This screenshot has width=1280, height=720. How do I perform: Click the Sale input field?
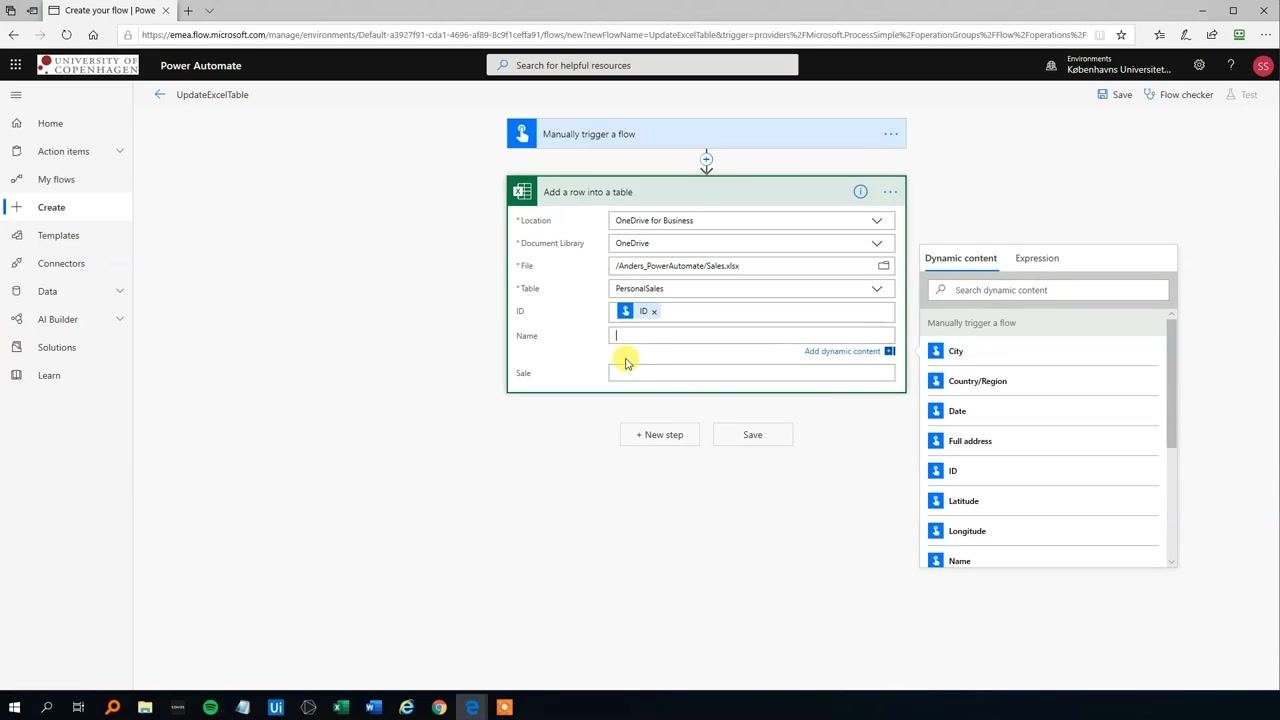coord(751,373)
